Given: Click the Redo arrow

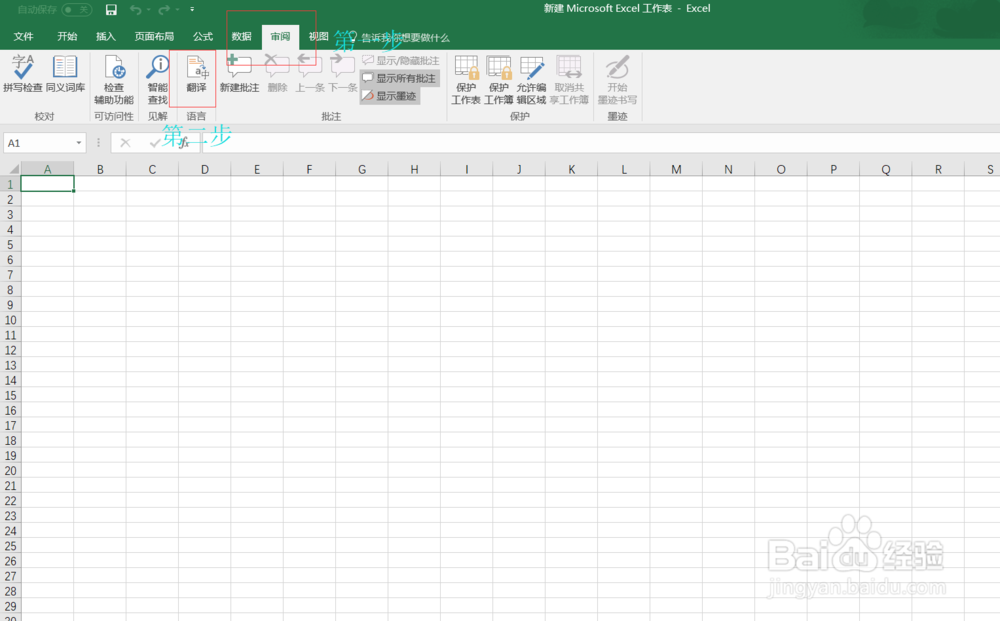Looking at the screenshot, I should 164,10.
